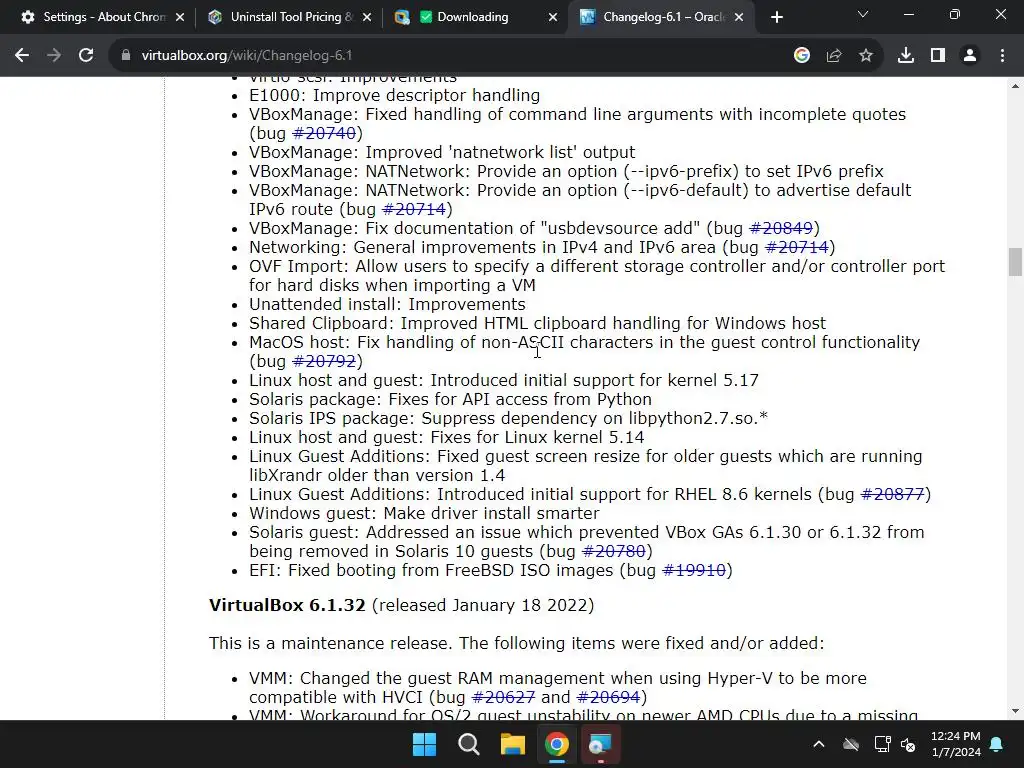Reload the Changelog page
The height and width of the screenshot is (768, 1024).
pyautogui.click(x=86, y=56)
